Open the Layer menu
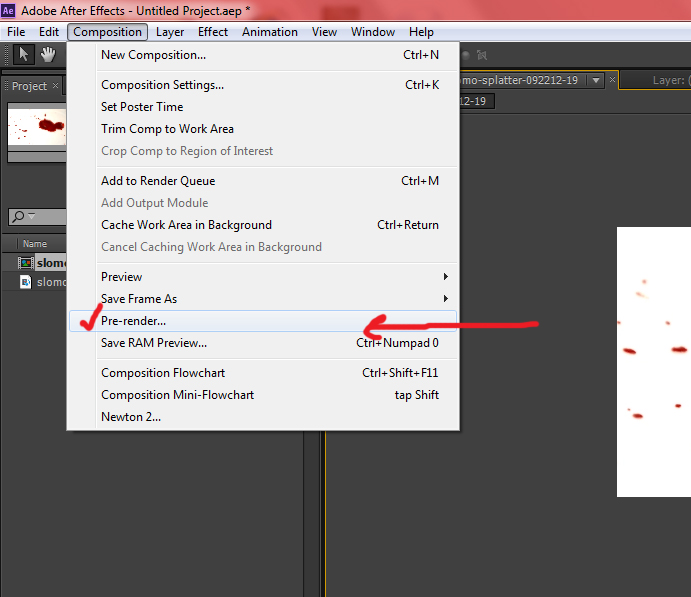This screenshot has width=691, height=597. pos(170,32)
